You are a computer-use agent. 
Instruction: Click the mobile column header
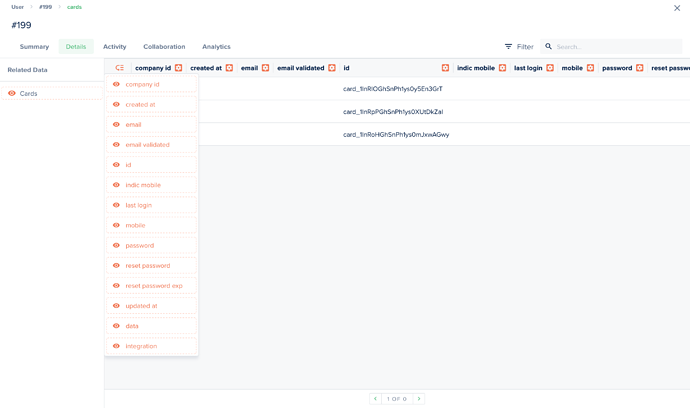(x=572, y=68)
